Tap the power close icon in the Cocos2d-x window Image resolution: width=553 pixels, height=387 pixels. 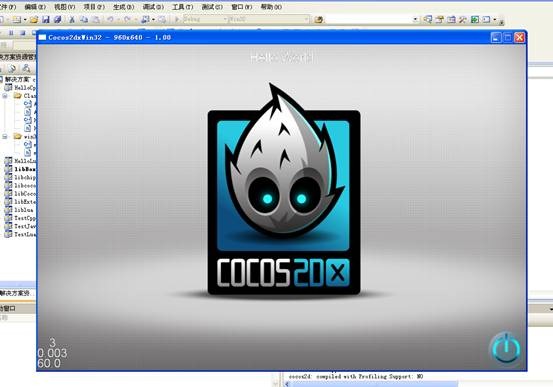point(506,348)
